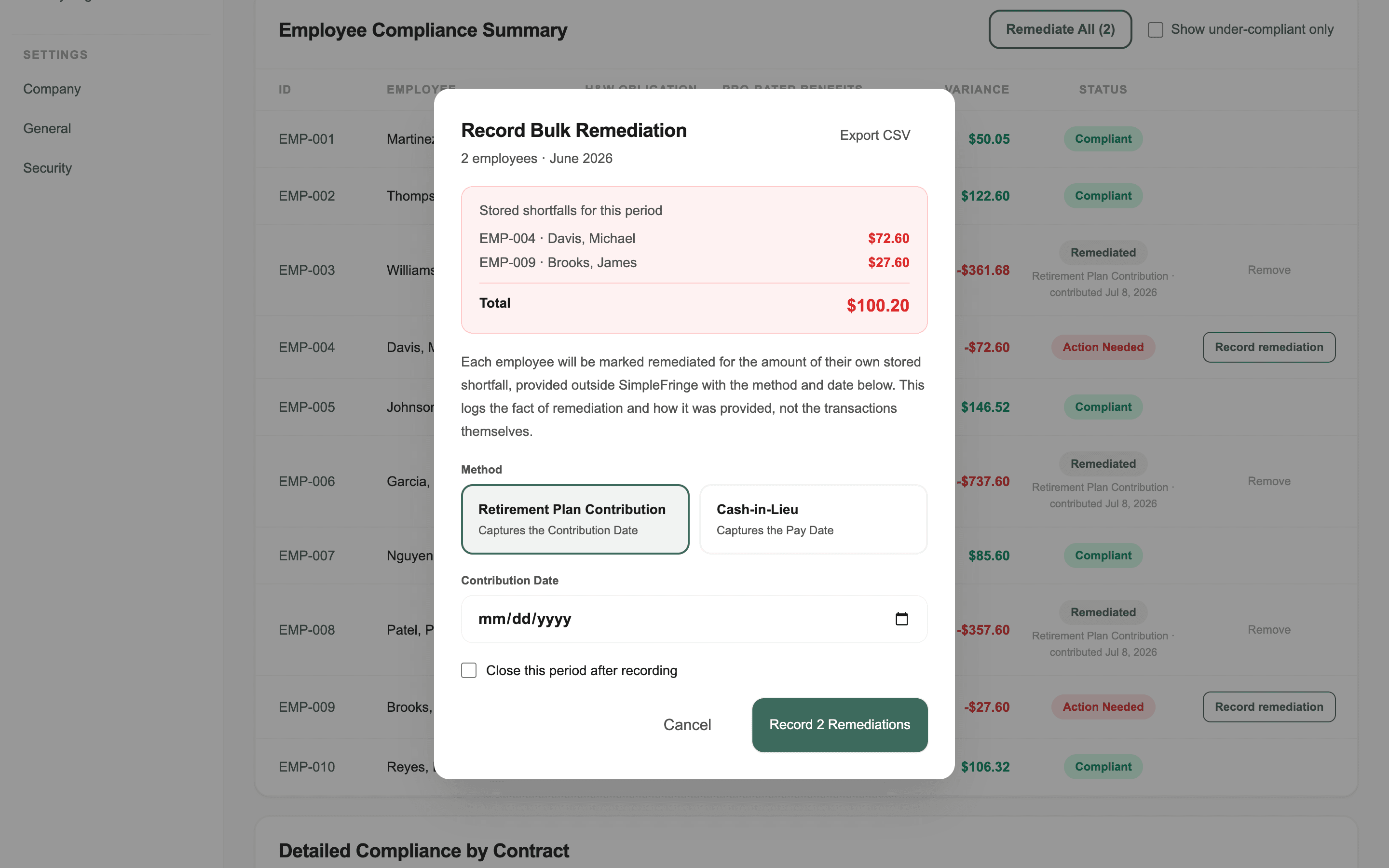Image resolution: width=1389 pixels, height=868 pixels.
Task: Record remediation for EMP-004
Action: (x=1269, y=347)
